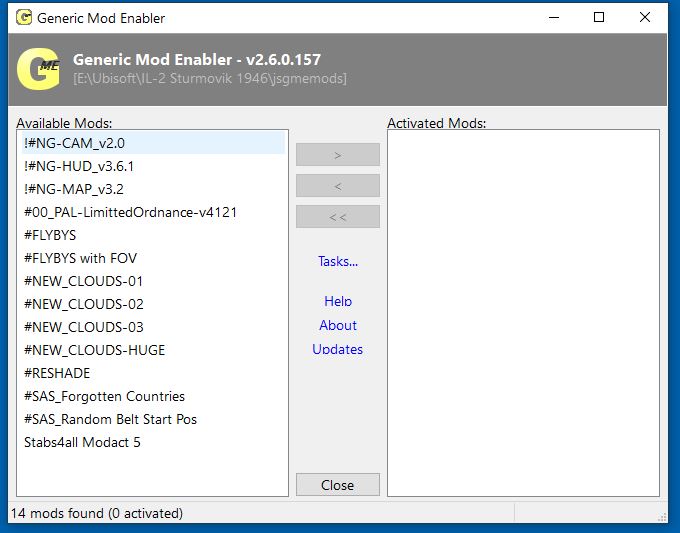Click the yellow GME logo in header
The height and width of the screenshot is (533, 680).
point(39,69)
